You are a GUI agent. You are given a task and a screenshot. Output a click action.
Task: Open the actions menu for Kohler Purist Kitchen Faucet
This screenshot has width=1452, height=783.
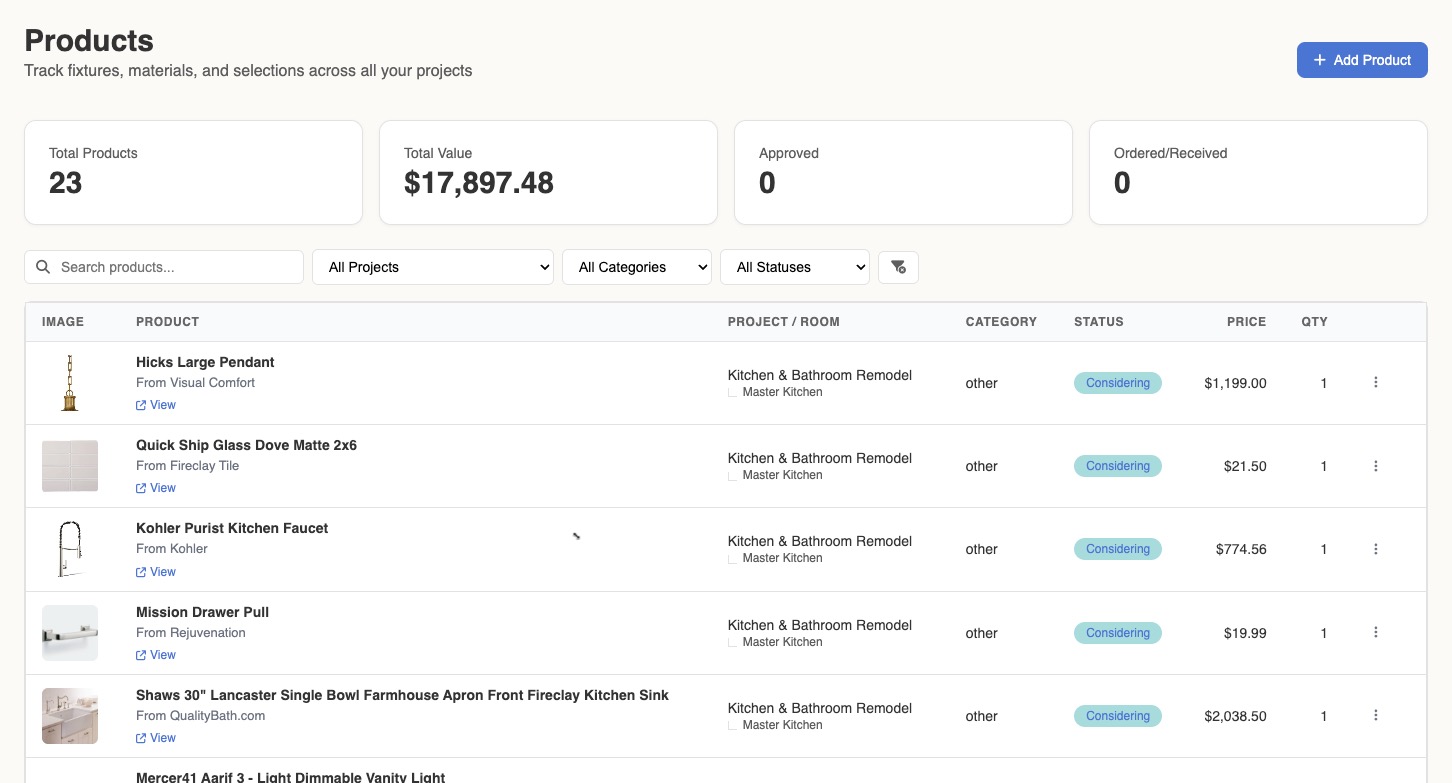click(x=1376, y=548)
